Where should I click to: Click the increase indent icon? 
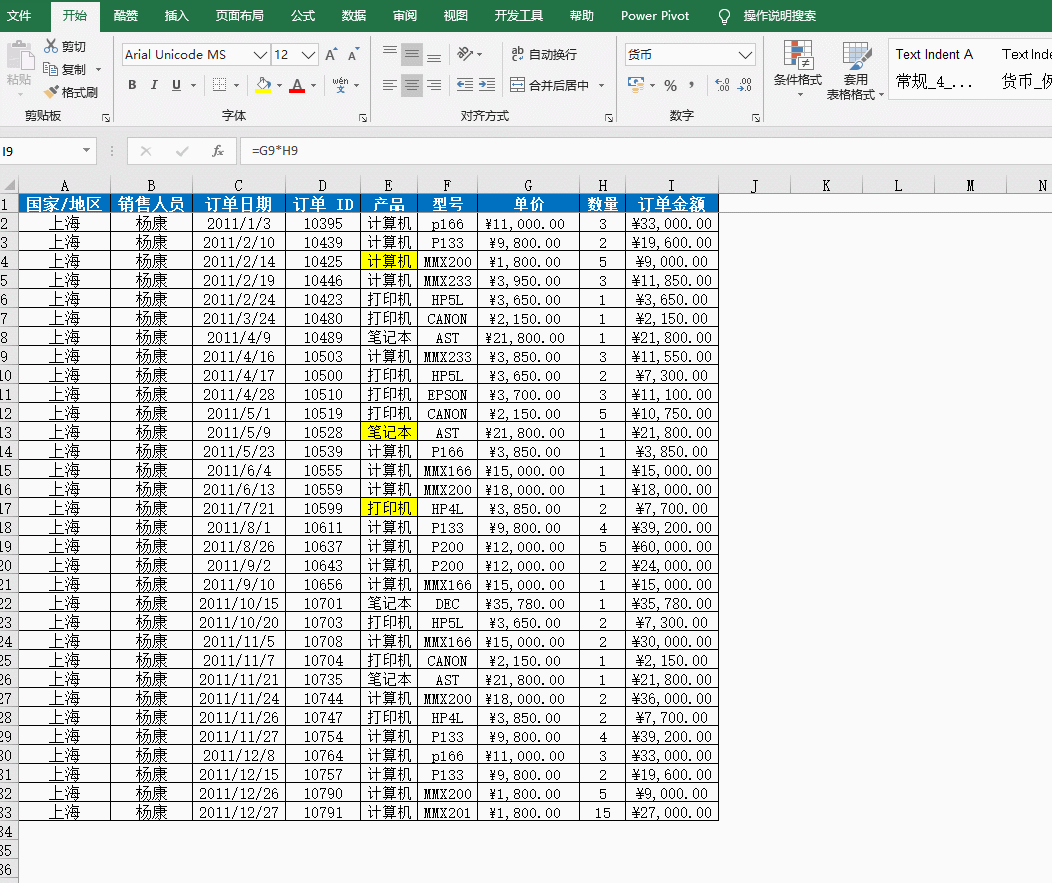[x=486, y=86]
